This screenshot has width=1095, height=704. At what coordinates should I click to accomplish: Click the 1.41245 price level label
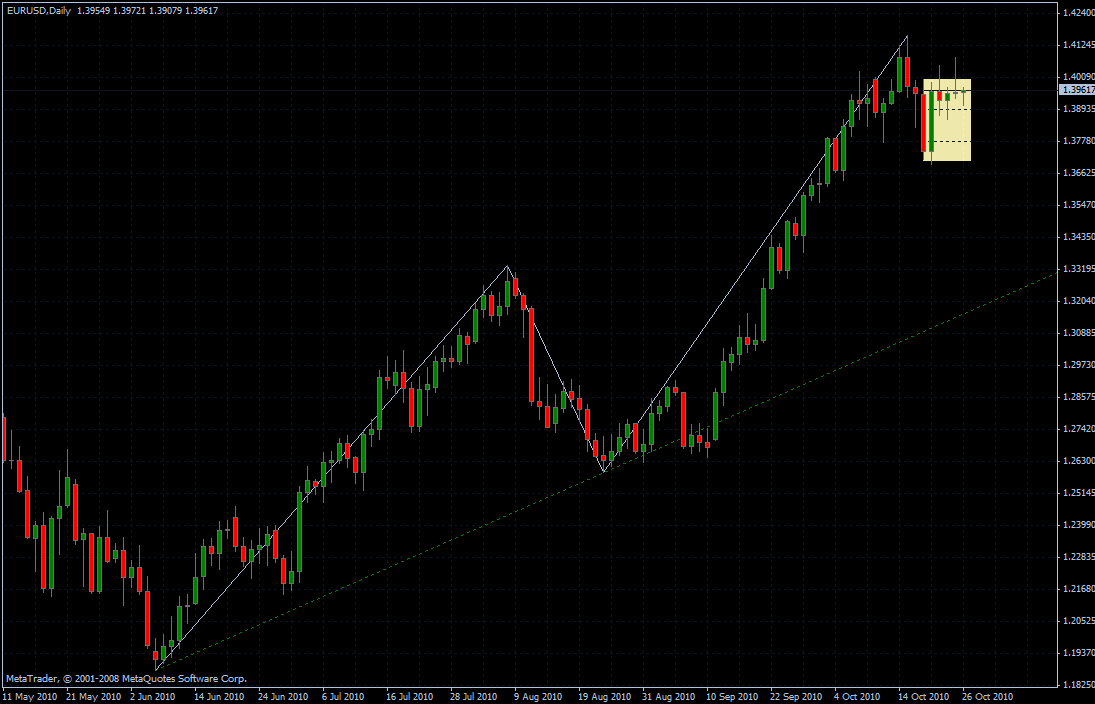tap(1078, 45)
